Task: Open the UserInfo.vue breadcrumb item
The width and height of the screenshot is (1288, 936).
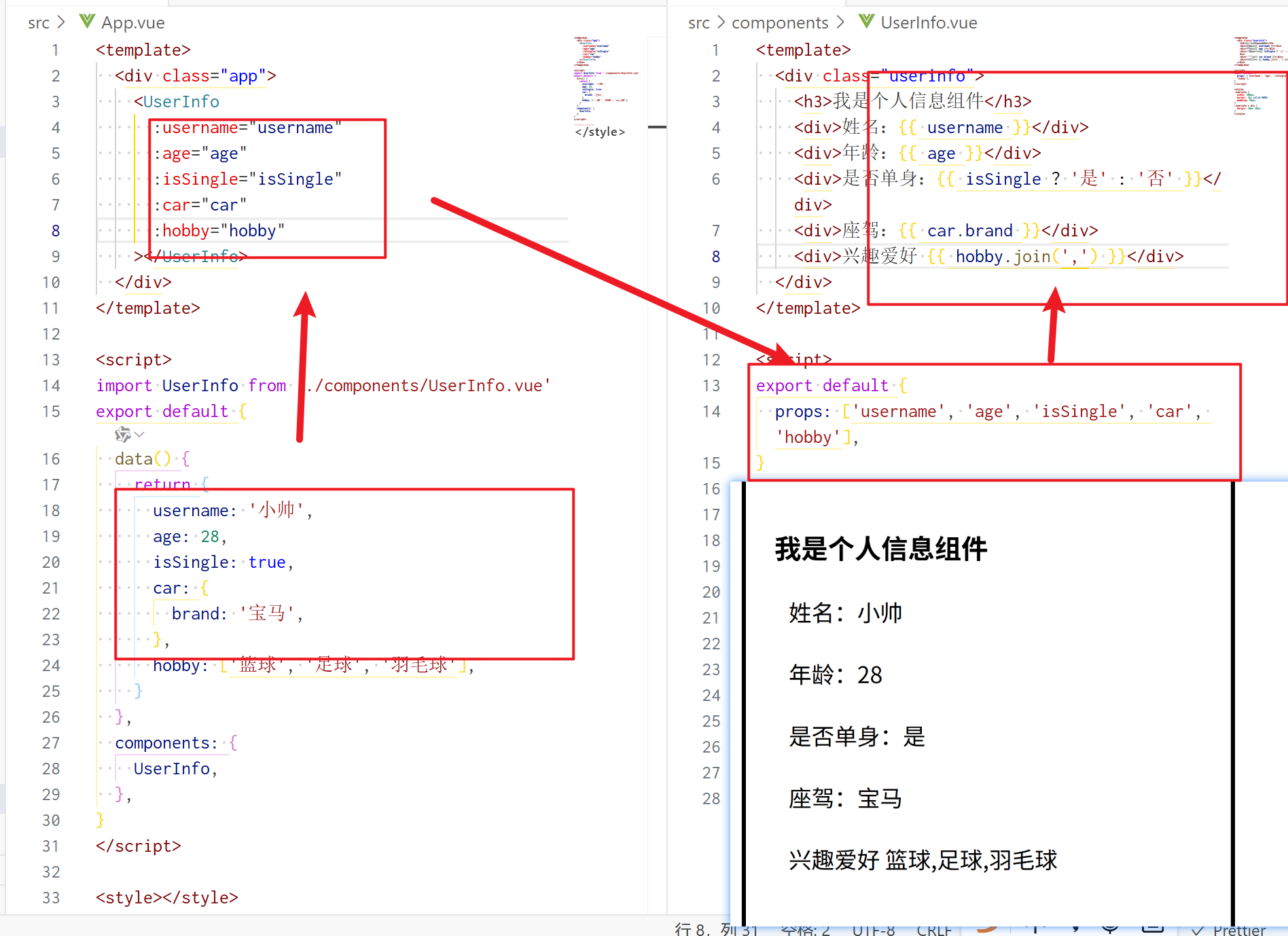Action: (929, 22)
